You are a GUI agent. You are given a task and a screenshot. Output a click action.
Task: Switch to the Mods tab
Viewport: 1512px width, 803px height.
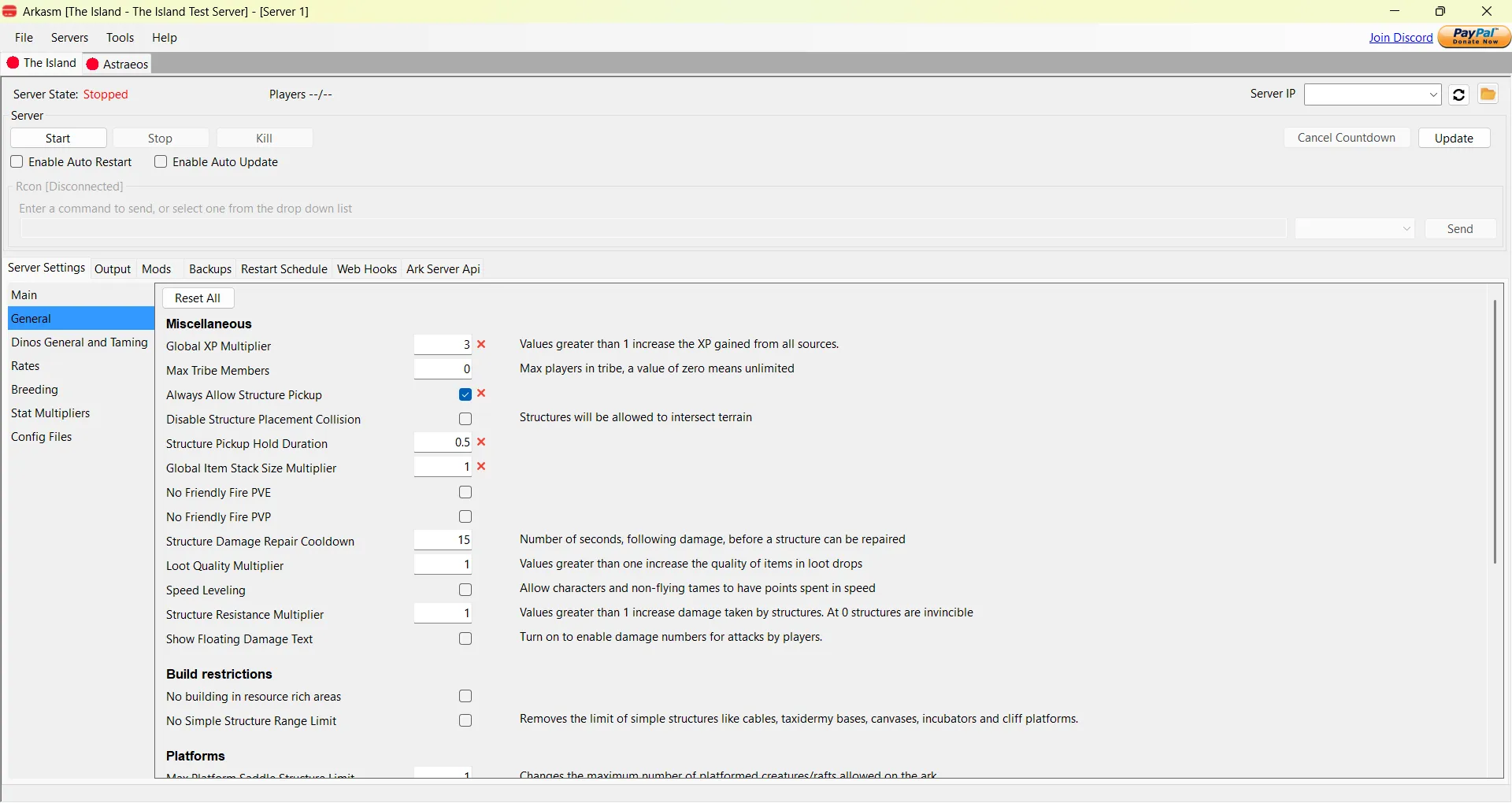(157, 268)
